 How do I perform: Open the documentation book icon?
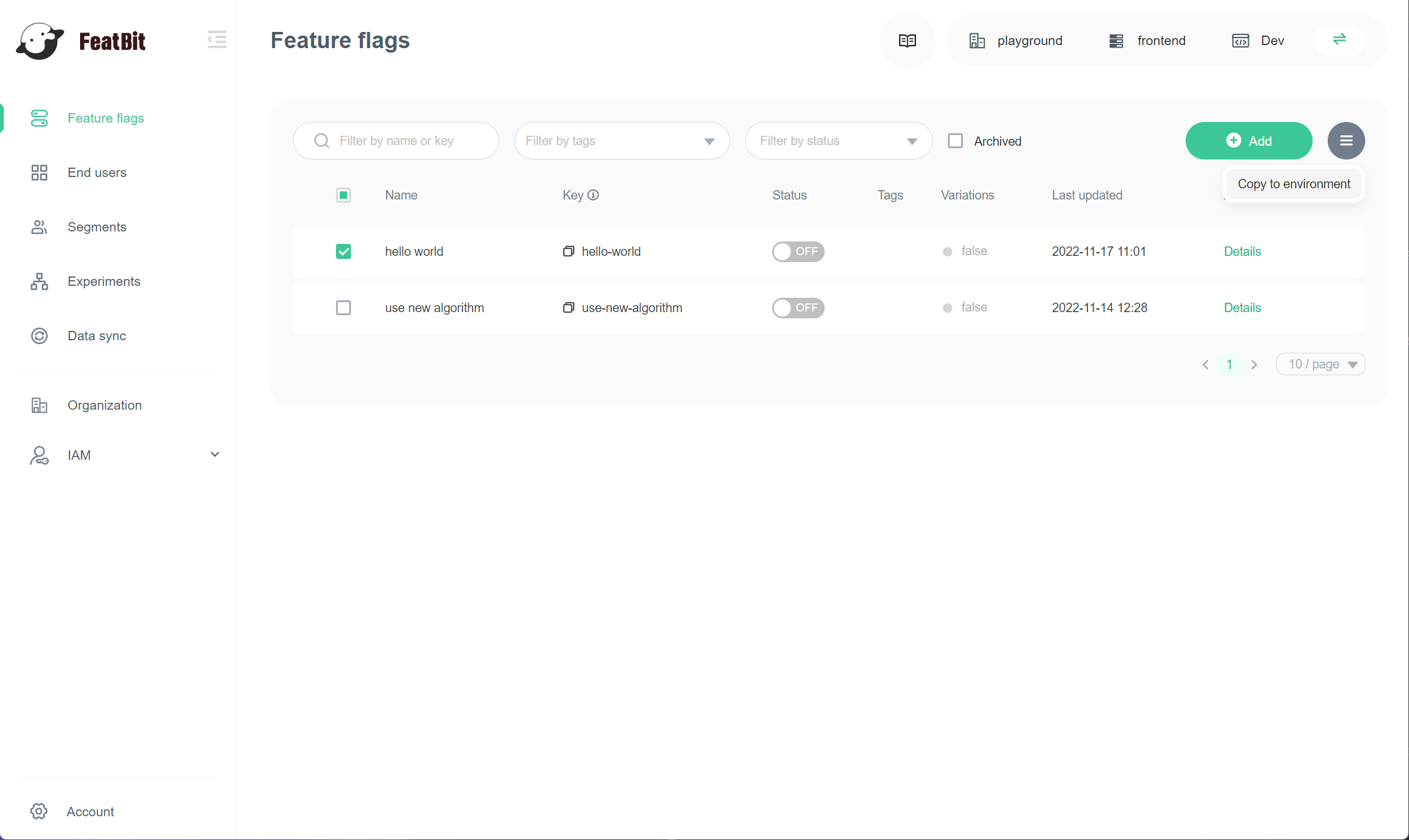click(907, 41)
